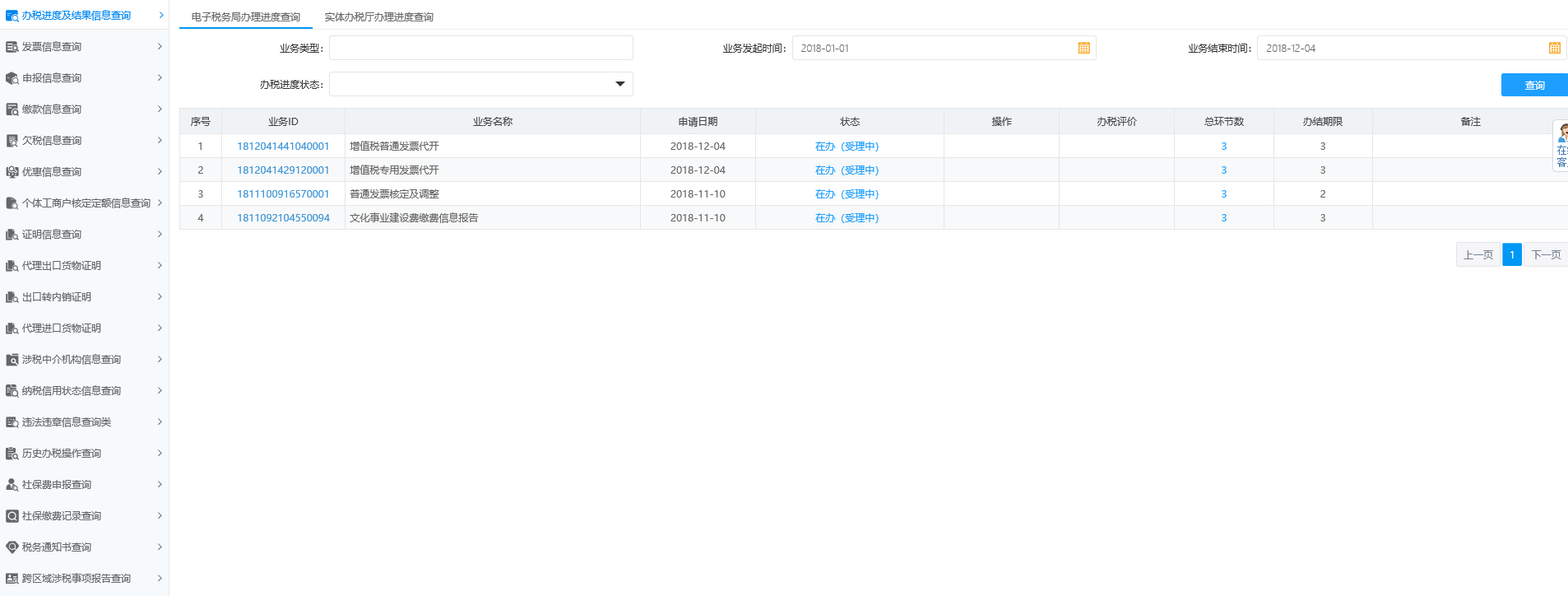Expand 优惠信息查询 menu chevron
The image size is (1568, 596).
click(x=160, y=171)
